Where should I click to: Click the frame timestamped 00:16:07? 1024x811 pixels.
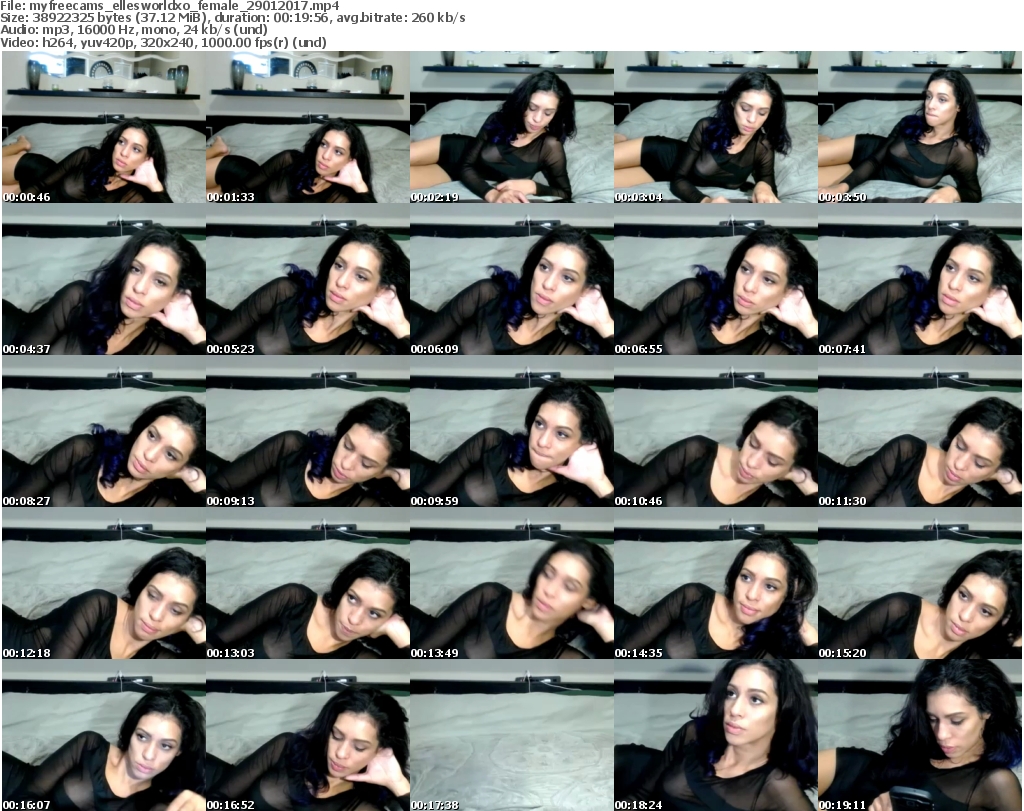[103, 735]
